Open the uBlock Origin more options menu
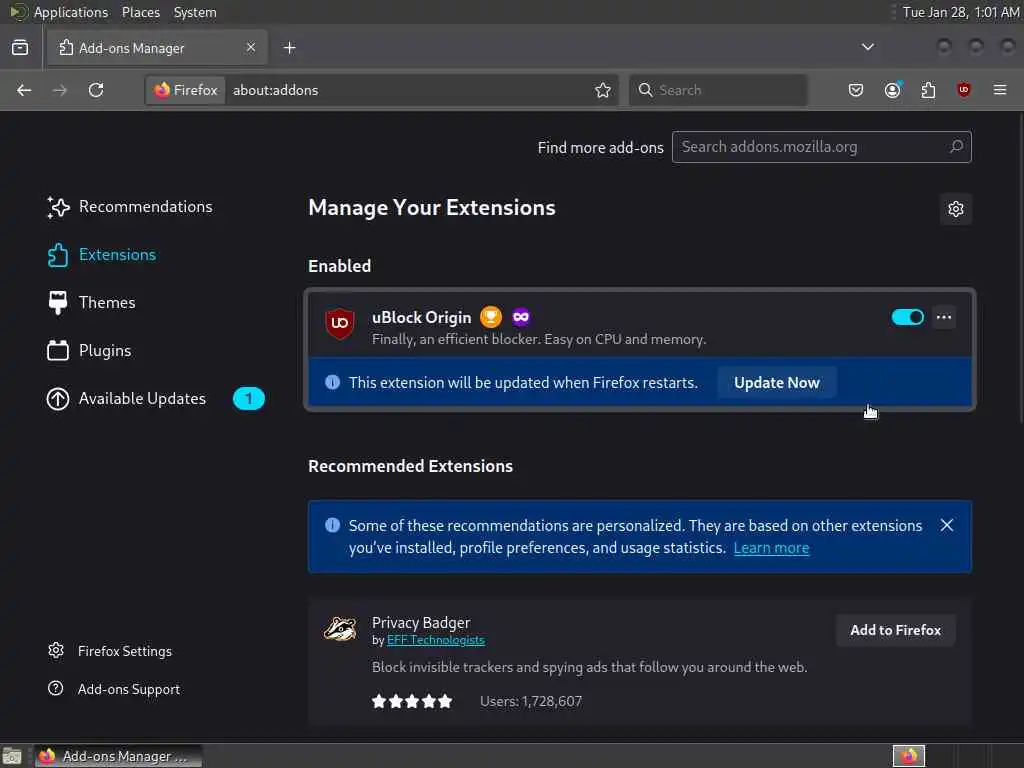The image size is (1024, 768). [944, 317]
